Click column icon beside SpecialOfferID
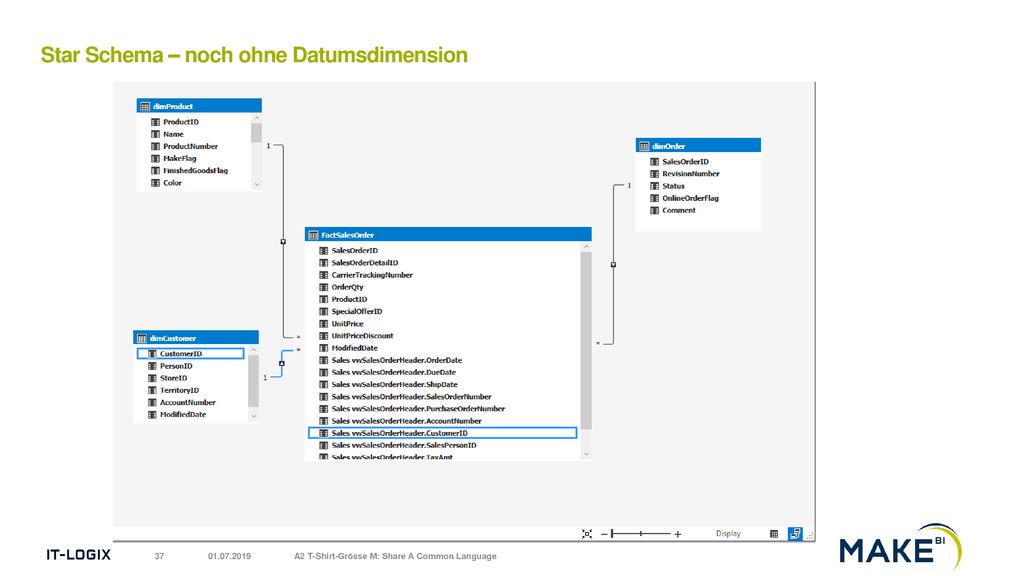This screenshot has height=576, width=1024. [323, 312]
